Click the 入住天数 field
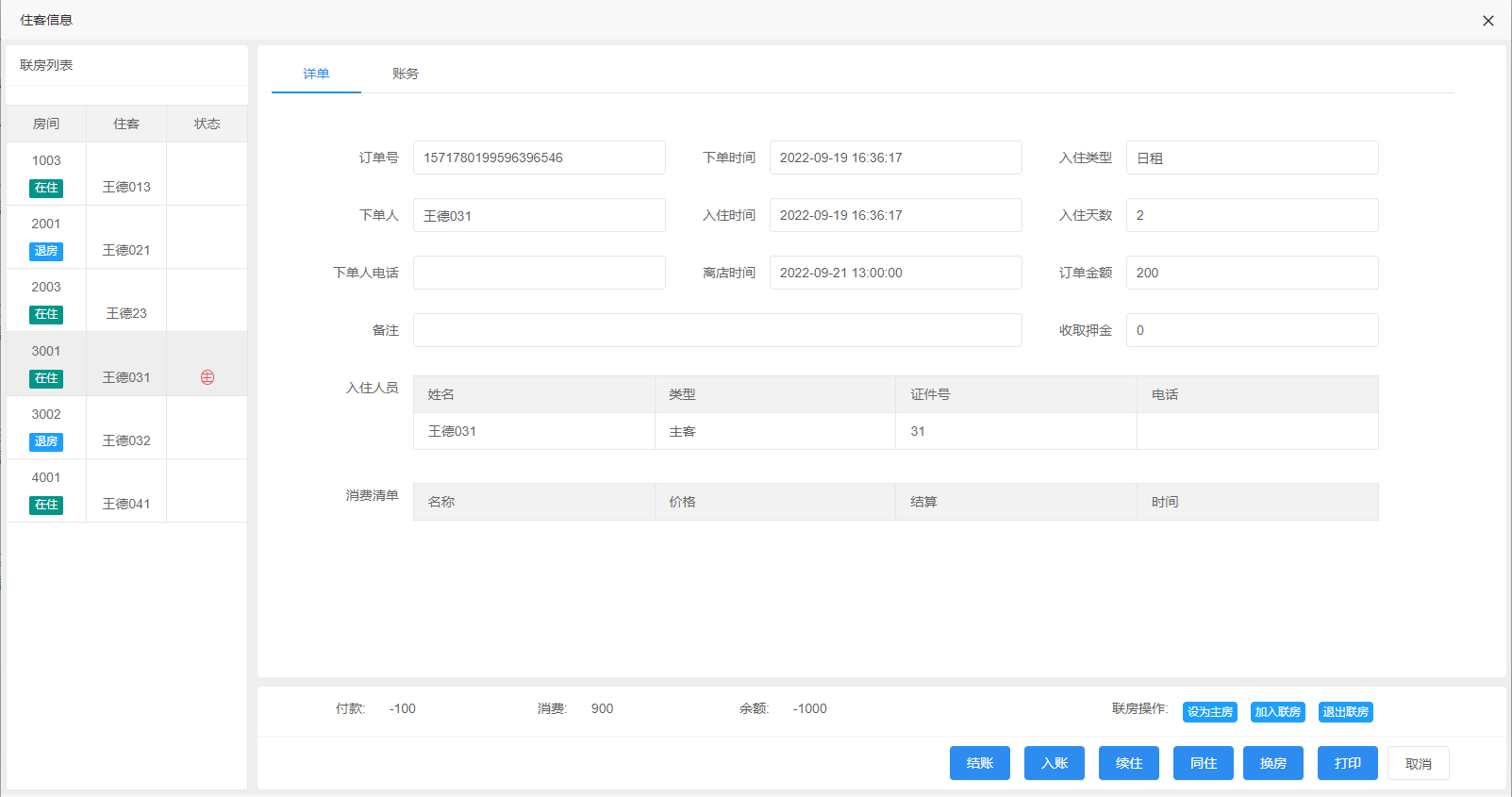Image resolution: width=1512 pixels, height=797 pixels. (1253, 215)
